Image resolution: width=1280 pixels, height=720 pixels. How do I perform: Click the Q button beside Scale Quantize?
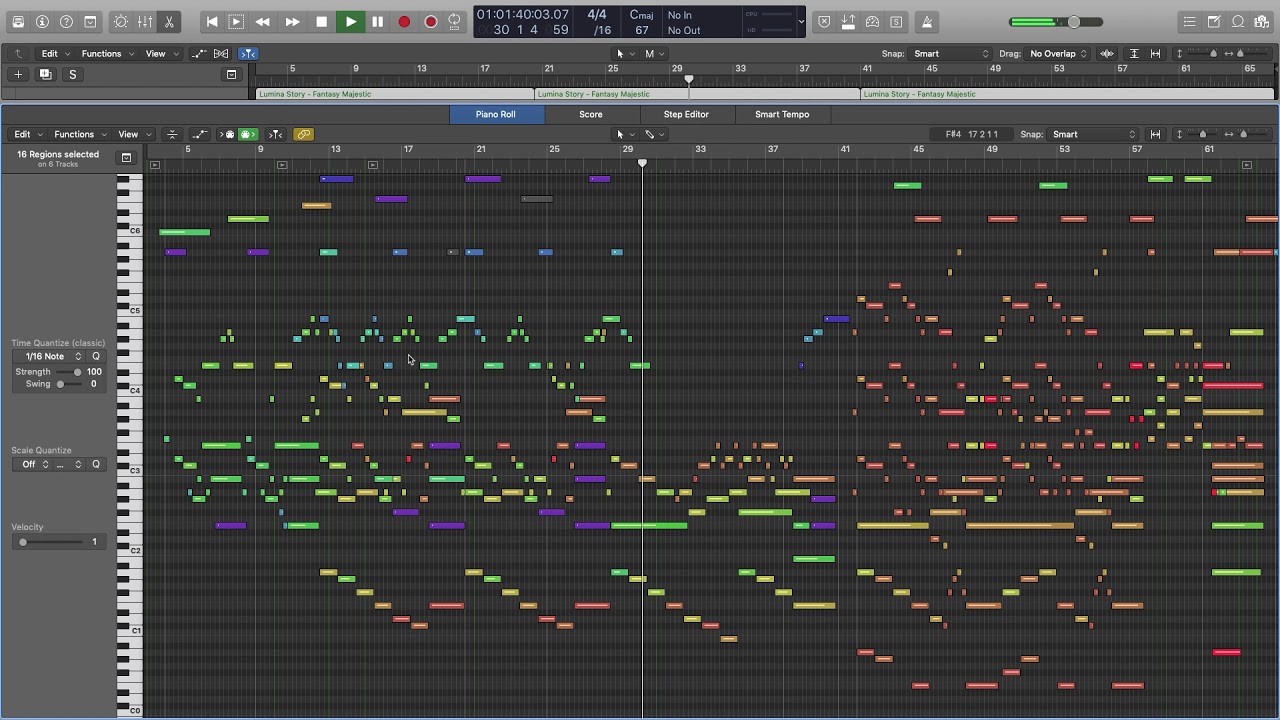96,464
